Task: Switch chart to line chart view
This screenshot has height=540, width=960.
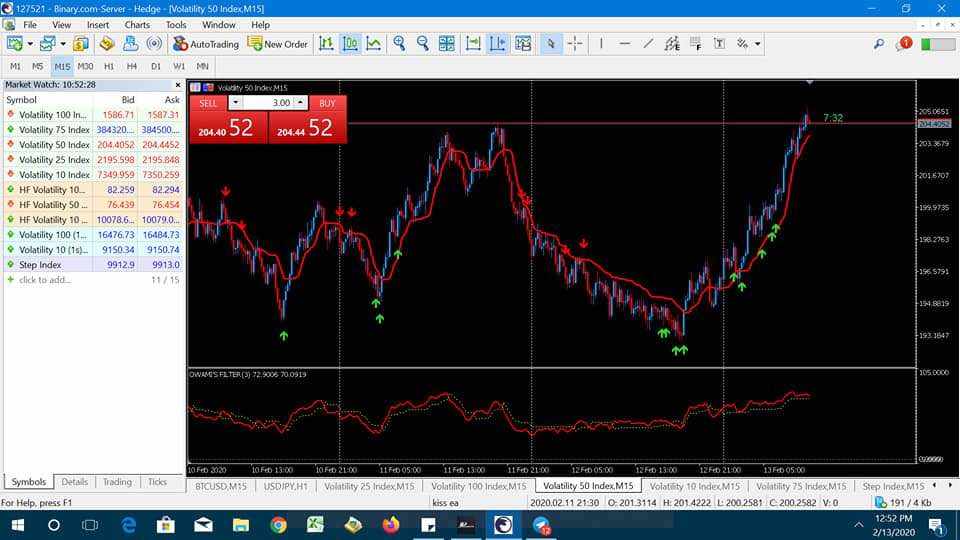Action: point(373,44)
